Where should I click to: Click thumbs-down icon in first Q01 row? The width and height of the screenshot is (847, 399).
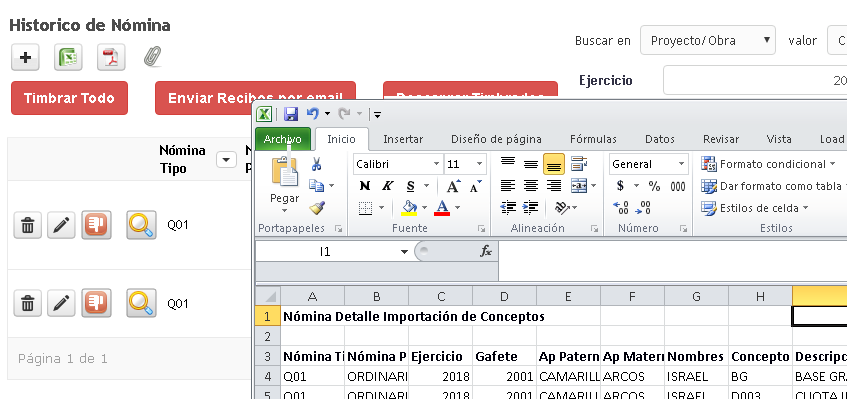tap(97, 225)
